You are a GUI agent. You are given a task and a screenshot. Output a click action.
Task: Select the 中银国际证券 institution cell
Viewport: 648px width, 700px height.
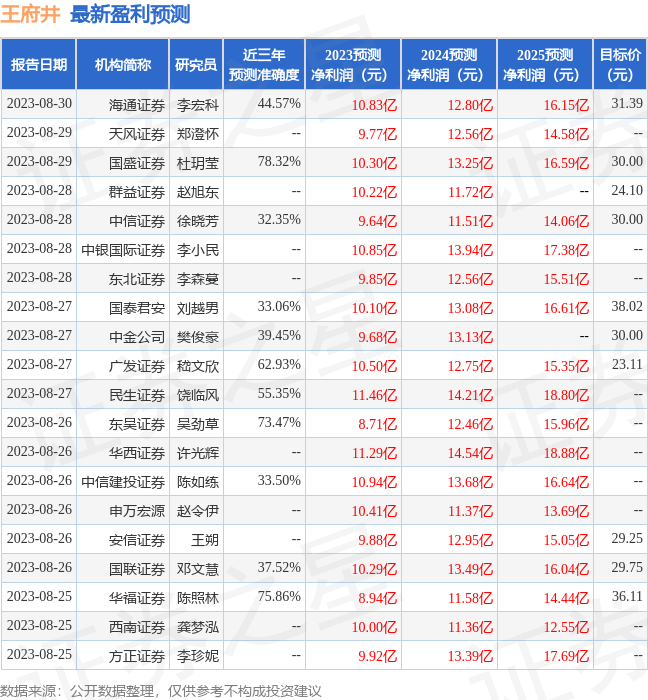coord(123,250)
